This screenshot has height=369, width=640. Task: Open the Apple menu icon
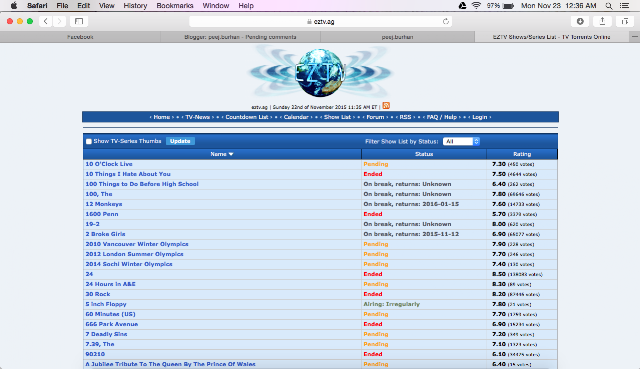click(14, 6)
